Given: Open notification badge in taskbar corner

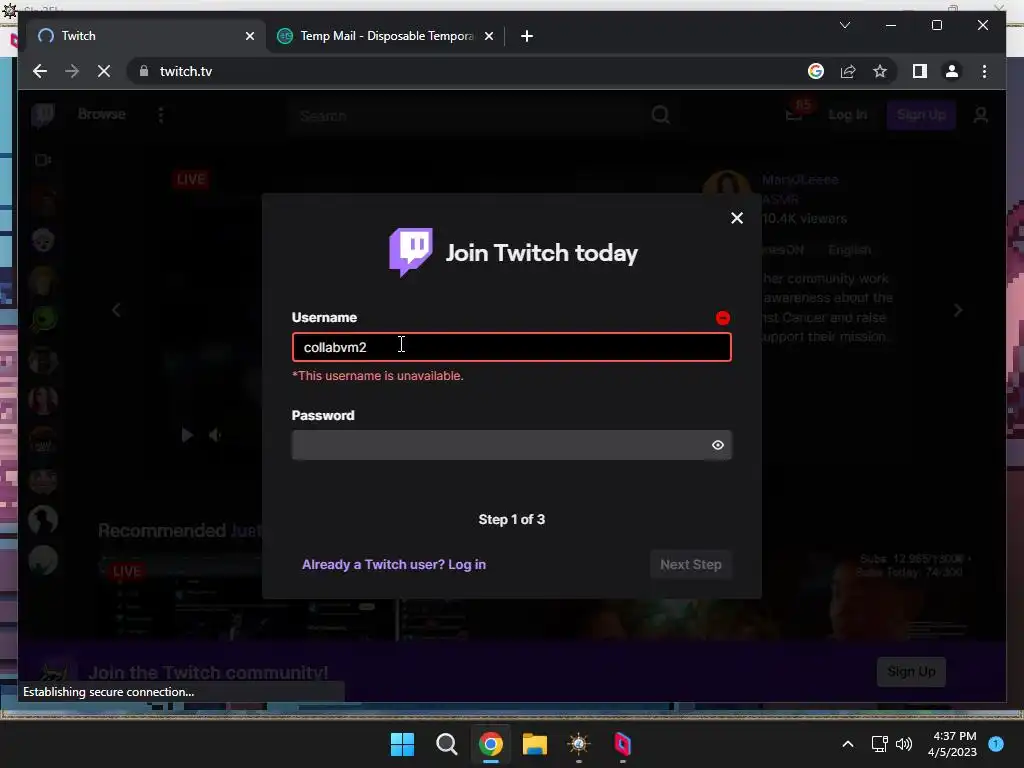Looking at the screenshot, I should coord(995,743).
